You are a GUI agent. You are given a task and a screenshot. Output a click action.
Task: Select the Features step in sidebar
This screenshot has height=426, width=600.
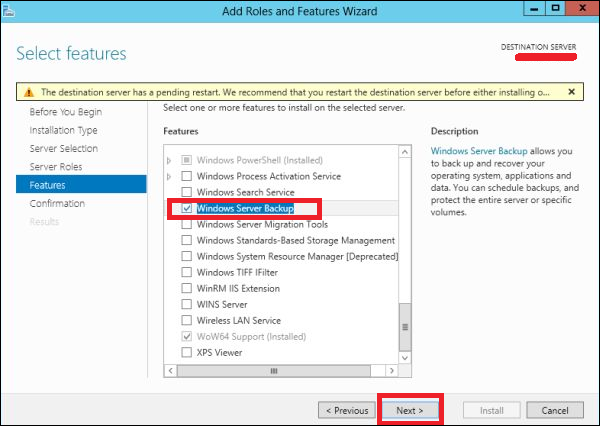pyautogui.click(x=81, y=184)
